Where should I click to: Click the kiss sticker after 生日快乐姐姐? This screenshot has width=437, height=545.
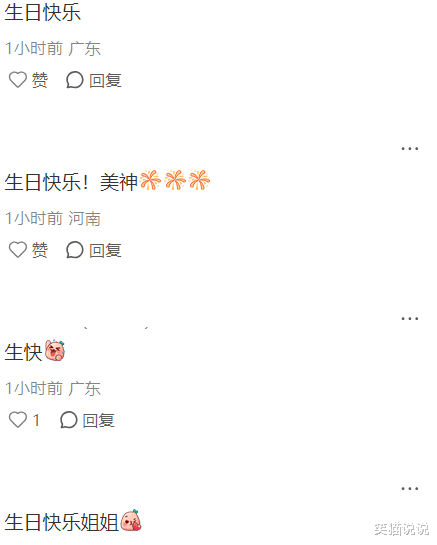131,520
